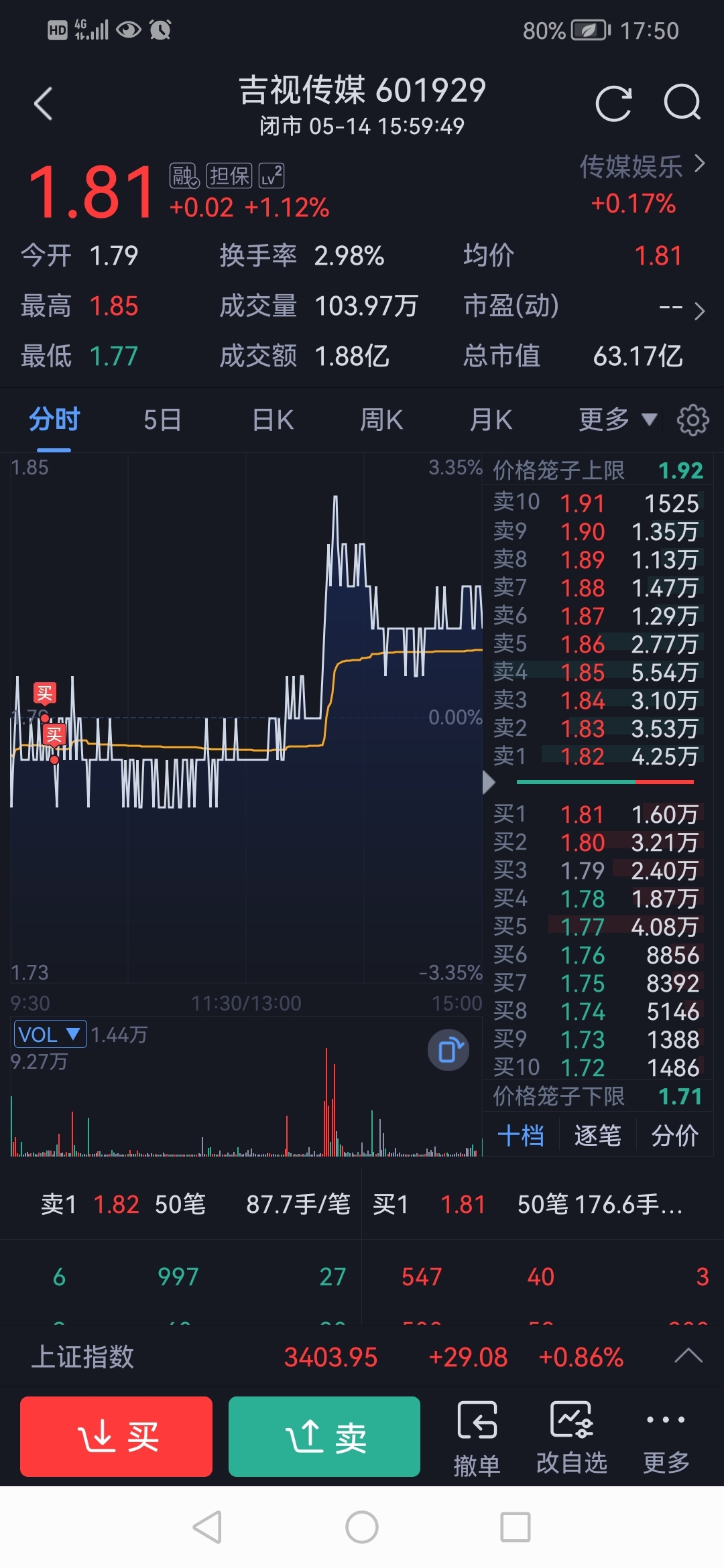The image size is (724, 1568).
Task: Tap queue order value 997
Action: pyautogui.click(x=178, y=1277)
